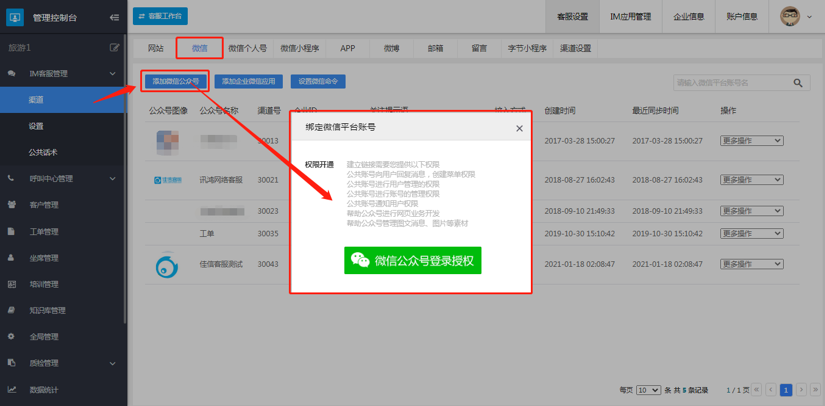Image resolution: width=825 pixels, height=406 pixels.
Task: Open the IM应用管理 top menu
Action: (x=630, y=17)
